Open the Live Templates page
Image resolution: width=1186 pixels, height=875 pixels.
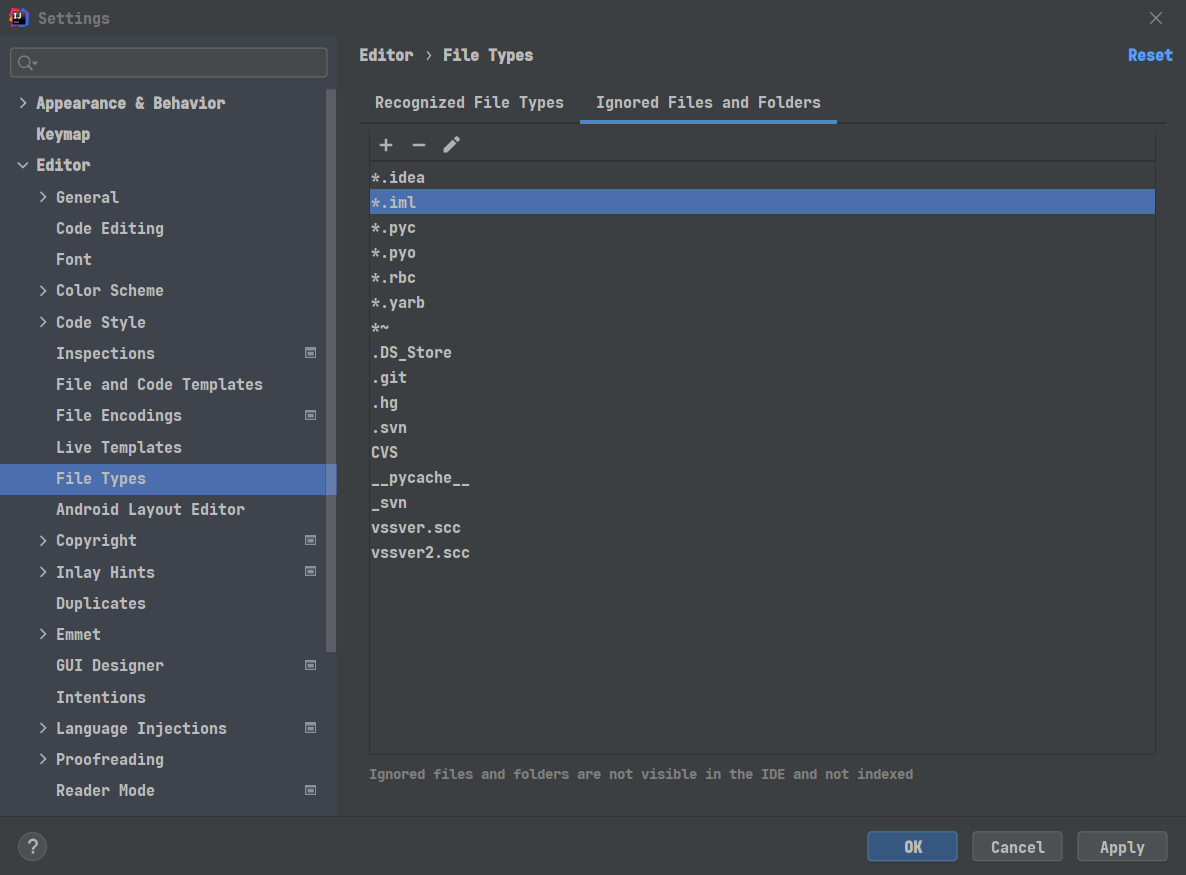[x=119, y=447]
